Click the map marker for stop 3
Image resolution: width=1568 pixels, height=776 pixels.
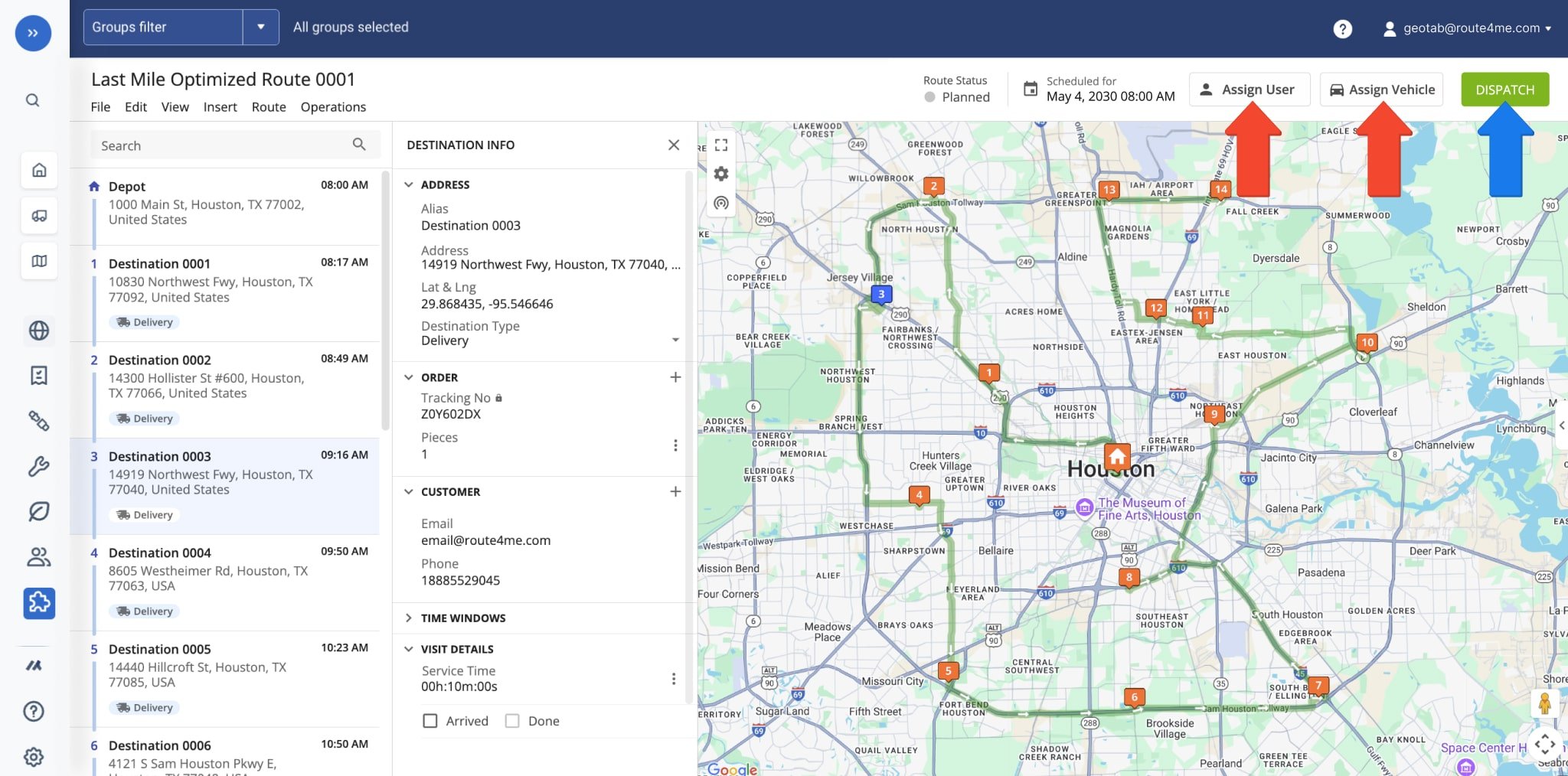[881, 295]
